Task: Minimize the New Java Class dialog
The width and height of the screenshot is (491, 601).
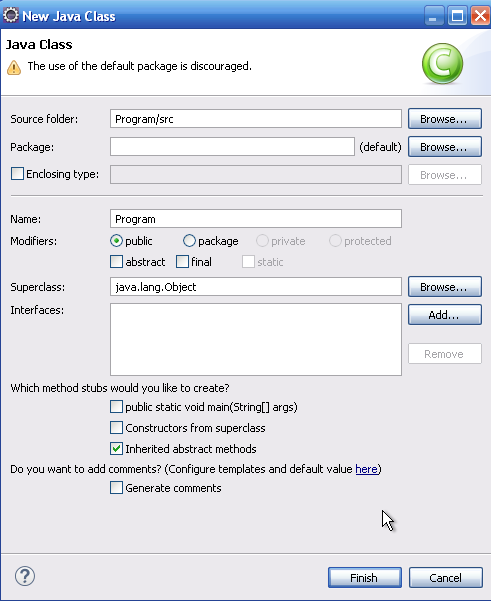Action: [x=434, y=16]
